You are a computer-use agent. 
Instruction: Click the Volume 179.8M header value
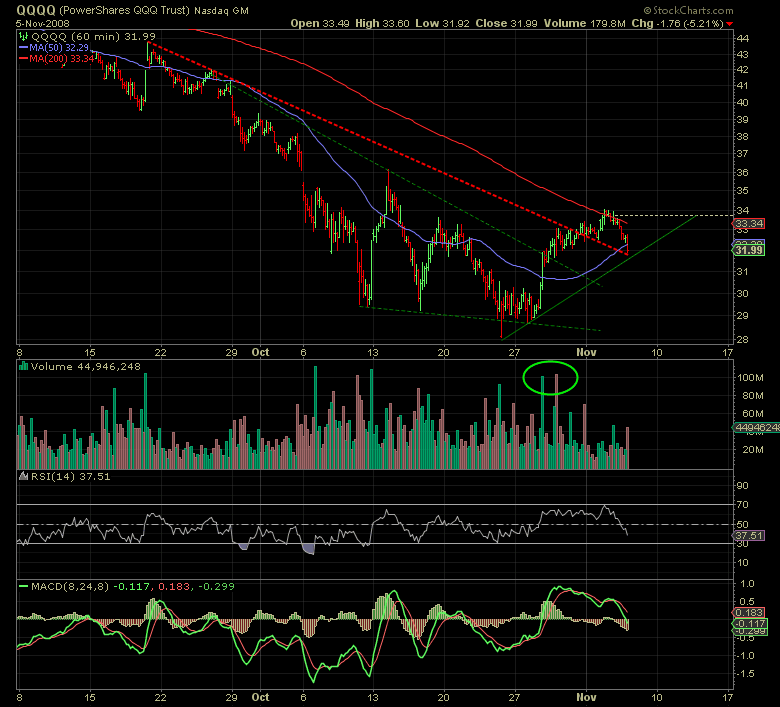585,23
